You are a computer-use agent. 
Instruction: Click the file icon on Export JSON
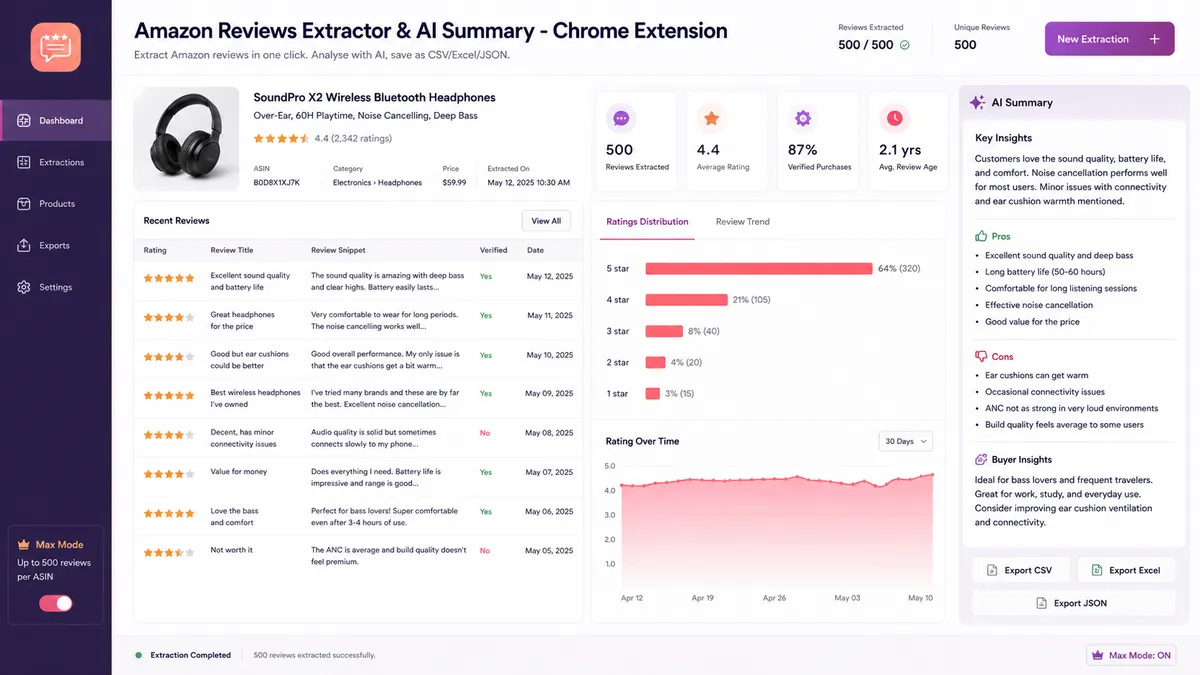point(1041,603)
